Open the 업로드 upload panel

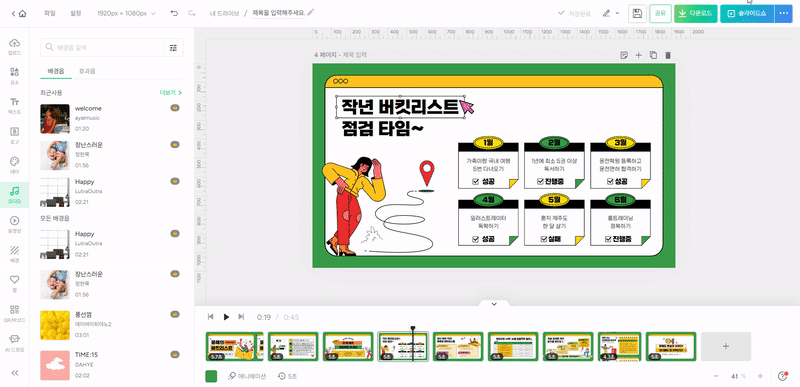[x=14, y=46]
